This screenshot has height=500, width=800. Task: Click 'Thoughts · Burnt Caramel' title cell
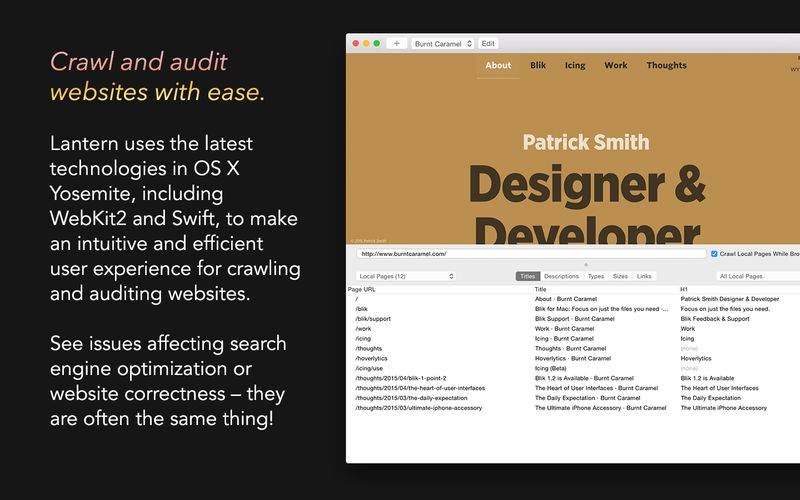pos(570,348)
